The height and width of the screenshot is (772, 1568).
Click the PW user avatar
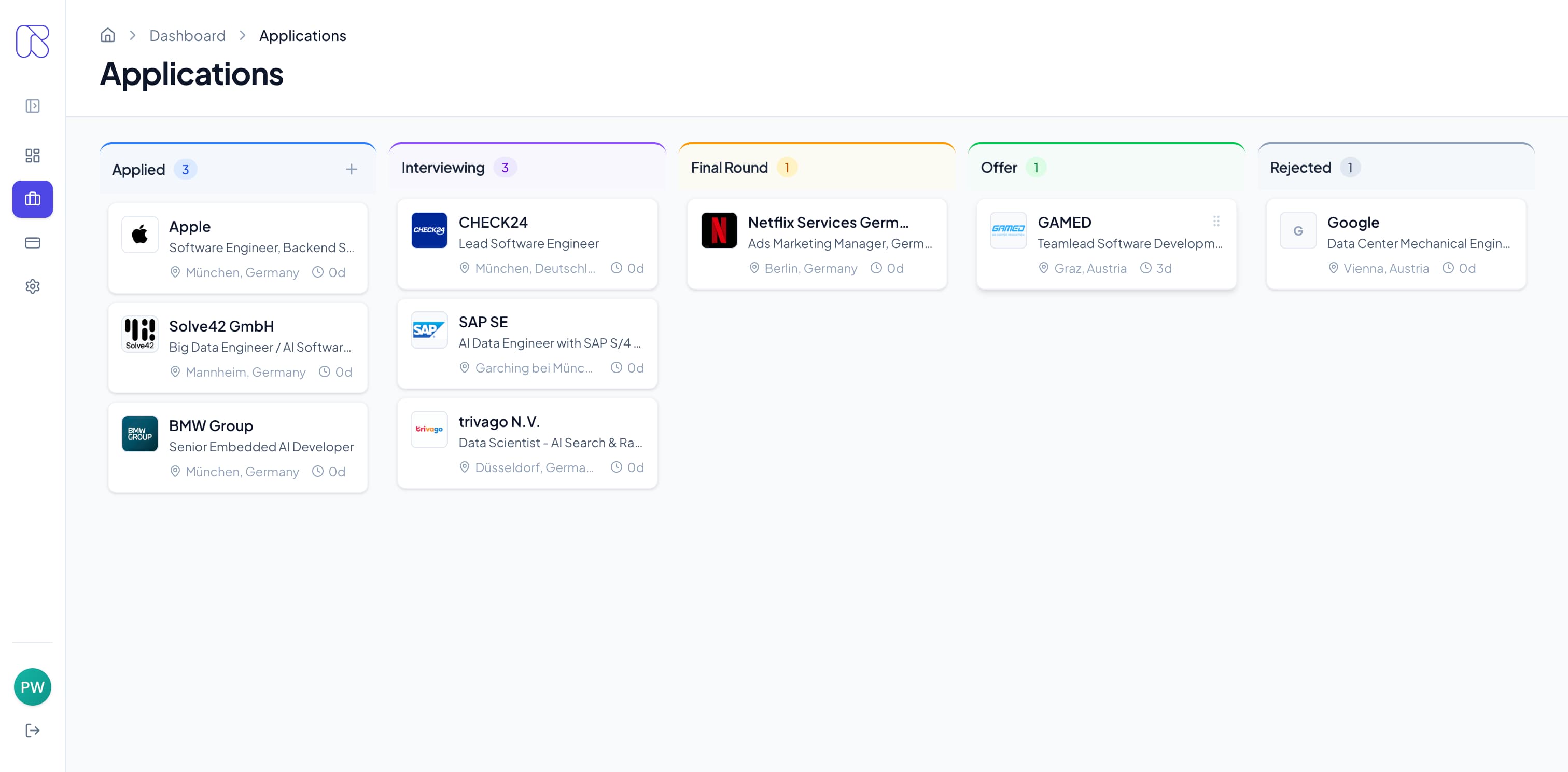(x=32, y=687)
